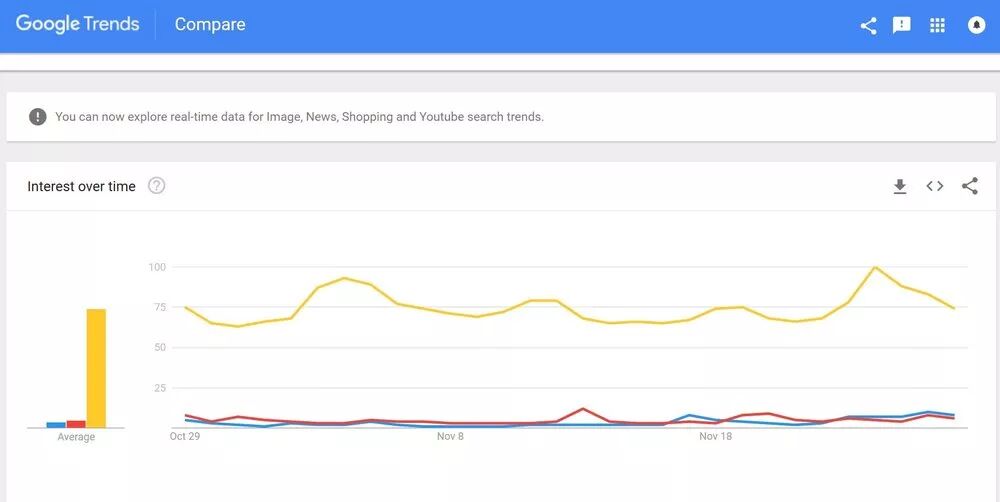Open the send feedback icon
Screen dimensions: 1000x502
pyautogui.click(x=902, y=26)
